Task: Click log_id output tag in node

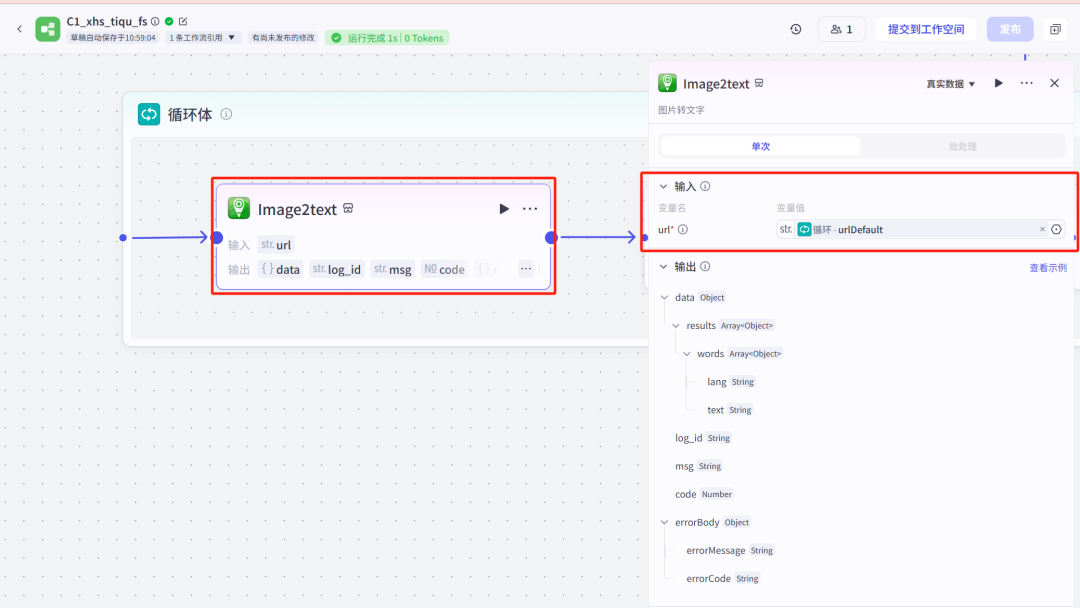Action: 337,269
